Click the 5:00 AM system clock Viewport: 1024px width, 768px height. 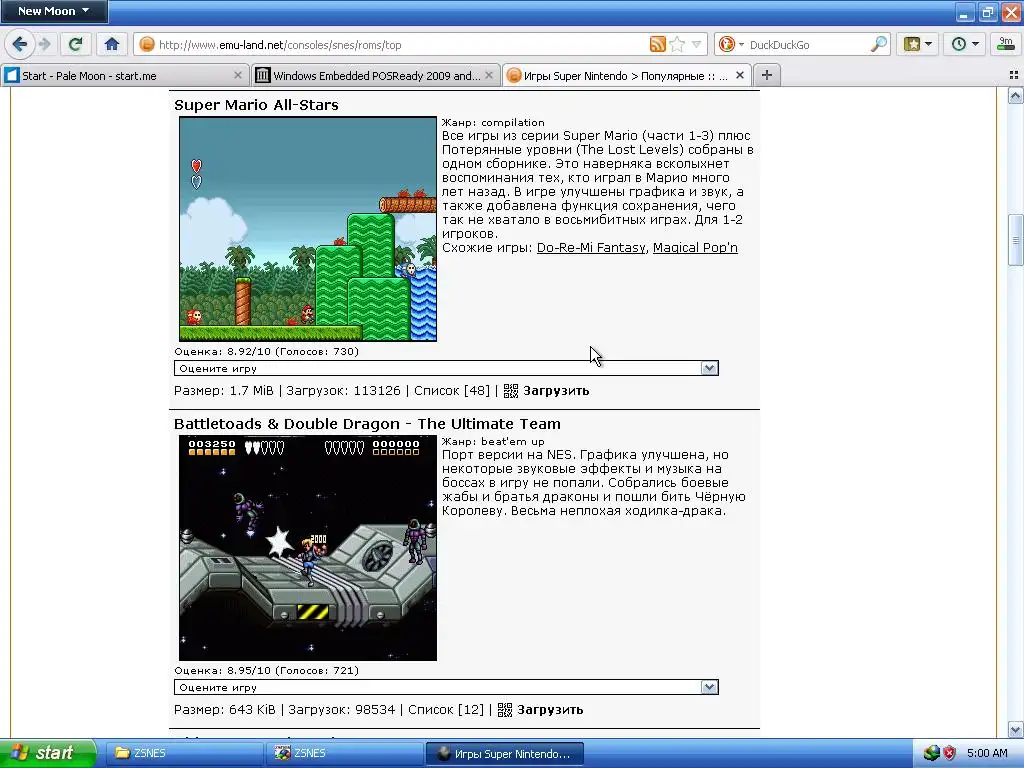(987, 753)
